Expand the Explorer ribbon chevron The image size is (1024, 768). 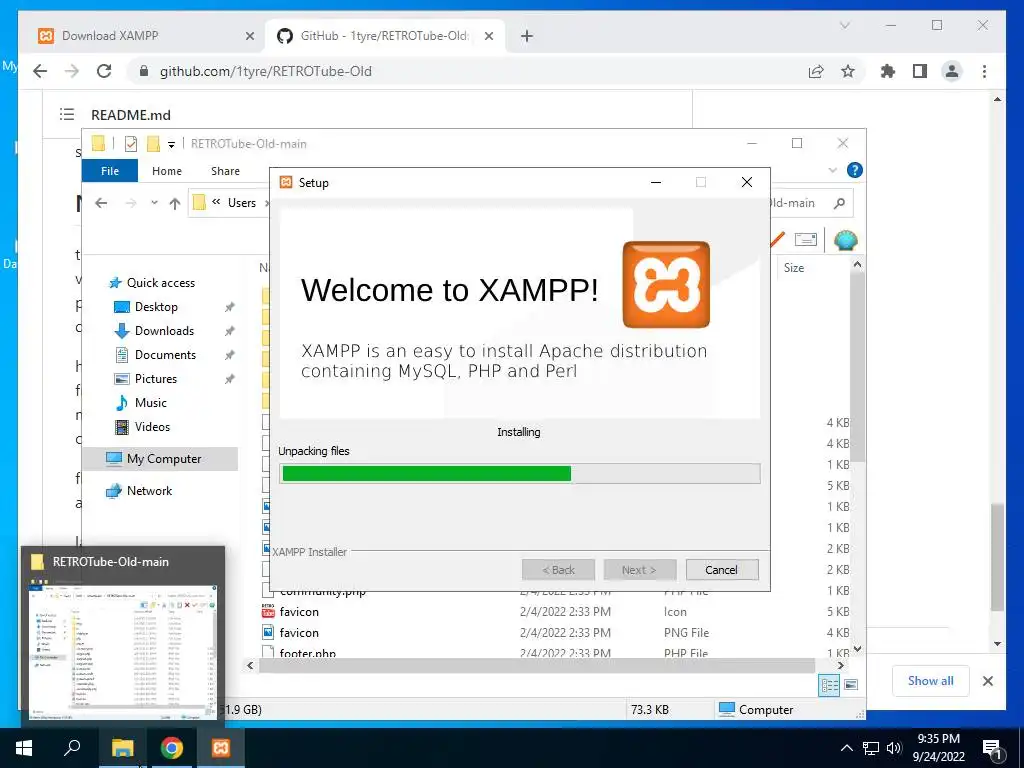pos(833,170)
